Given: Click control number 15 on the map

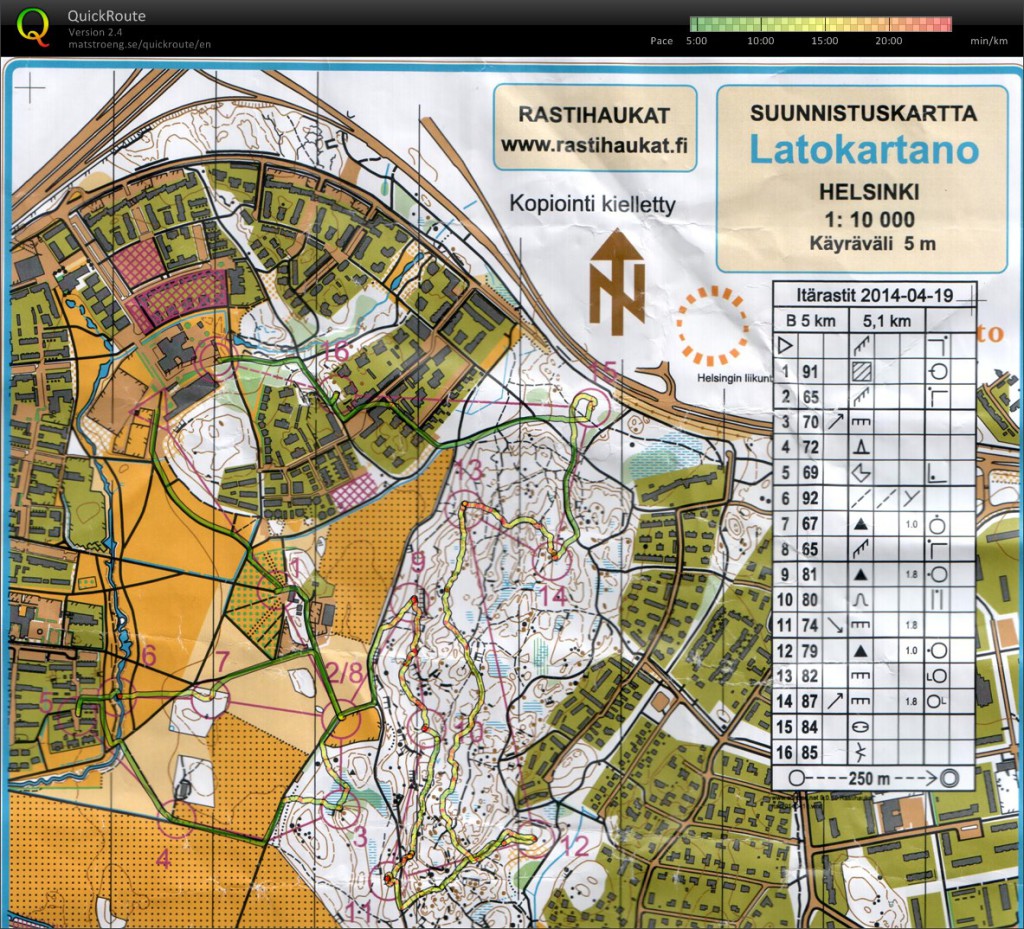Looking at the screenshot, I should point(603,373).
